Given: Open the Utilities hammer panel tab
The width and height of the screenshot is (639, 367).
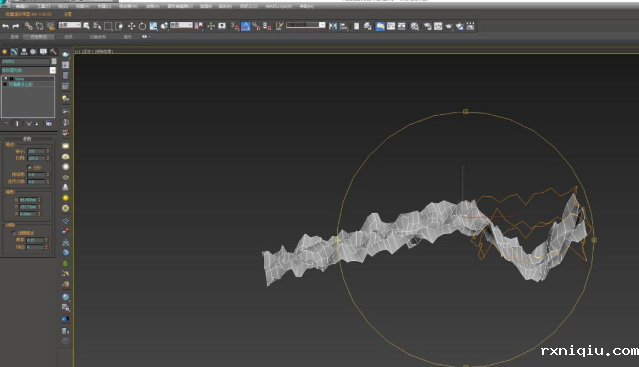Looking at the screenshot, I should [53, 52].
